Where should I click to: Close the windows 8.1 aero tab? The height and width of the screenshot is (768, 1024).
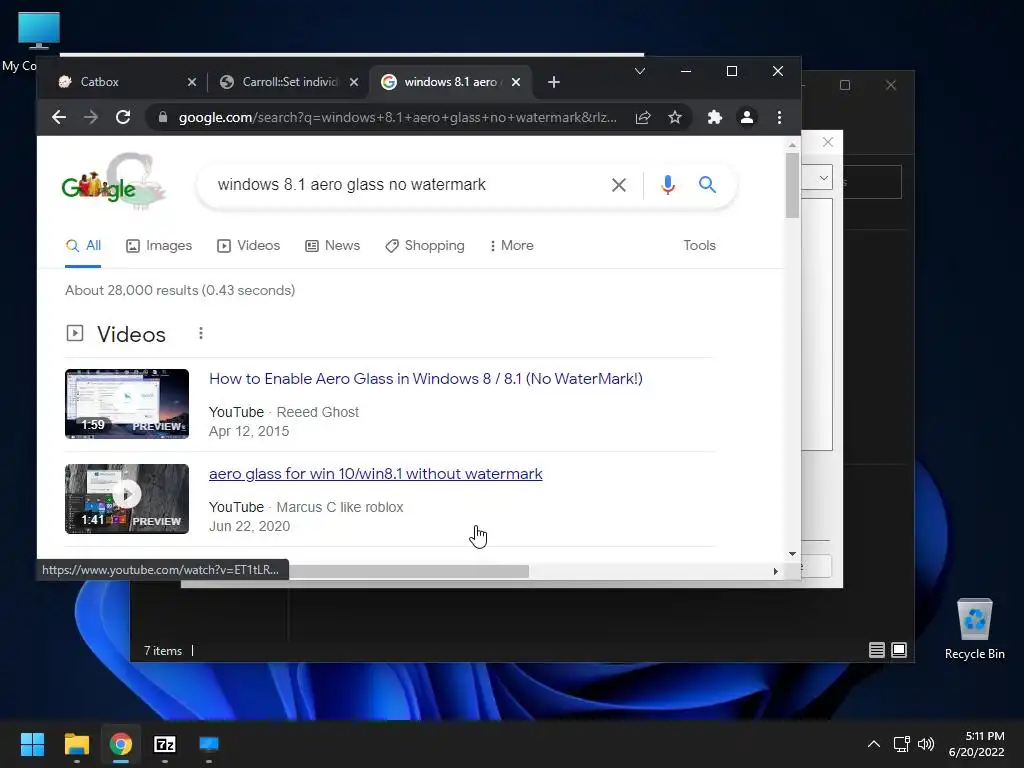click(515, 82)
